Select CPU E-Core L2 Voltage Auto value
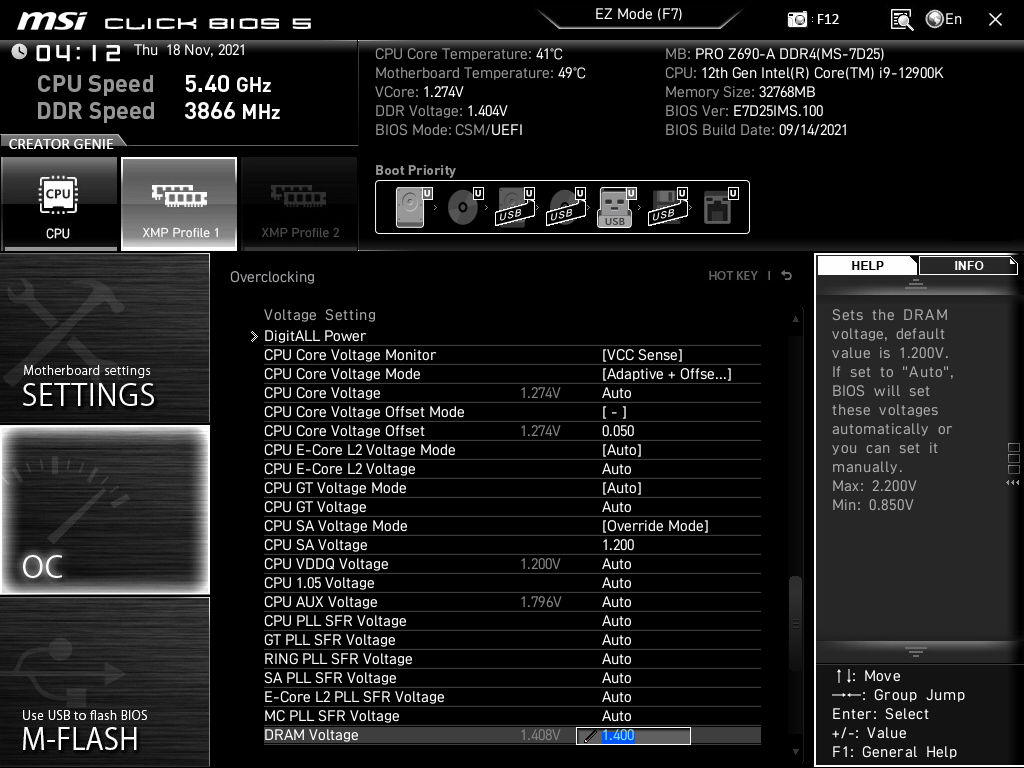 coord(616,468)
